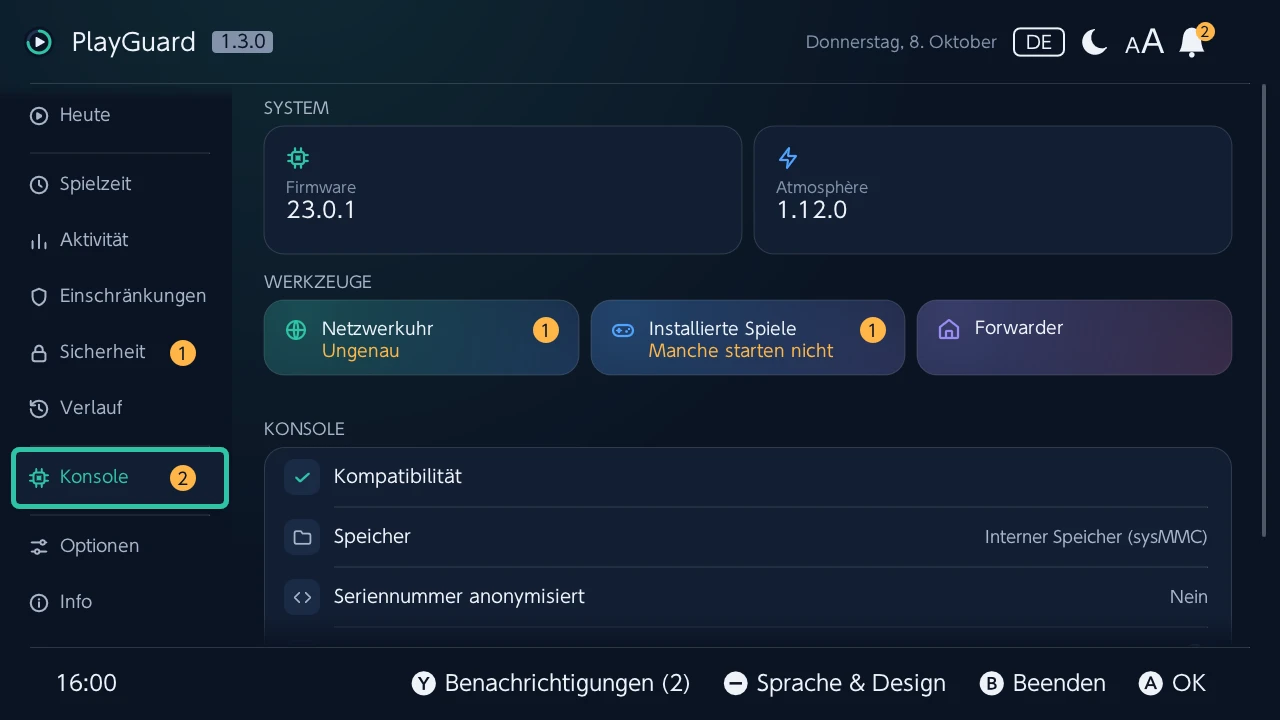Click the Kompatibilität checkmark icon
This screenshot has height=720, width=1280.
(302, 477)
